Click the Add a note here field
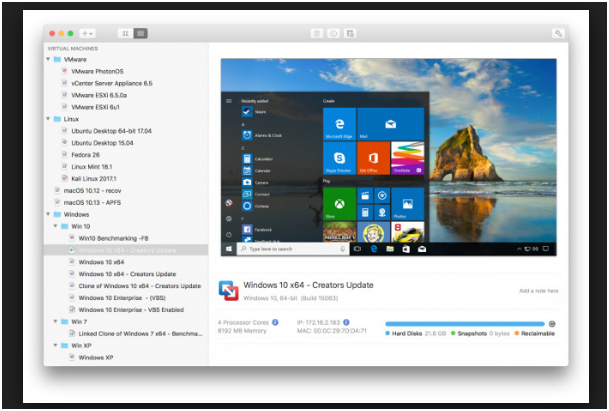Screen dimensions: 609x411 (x=538, y=291)
